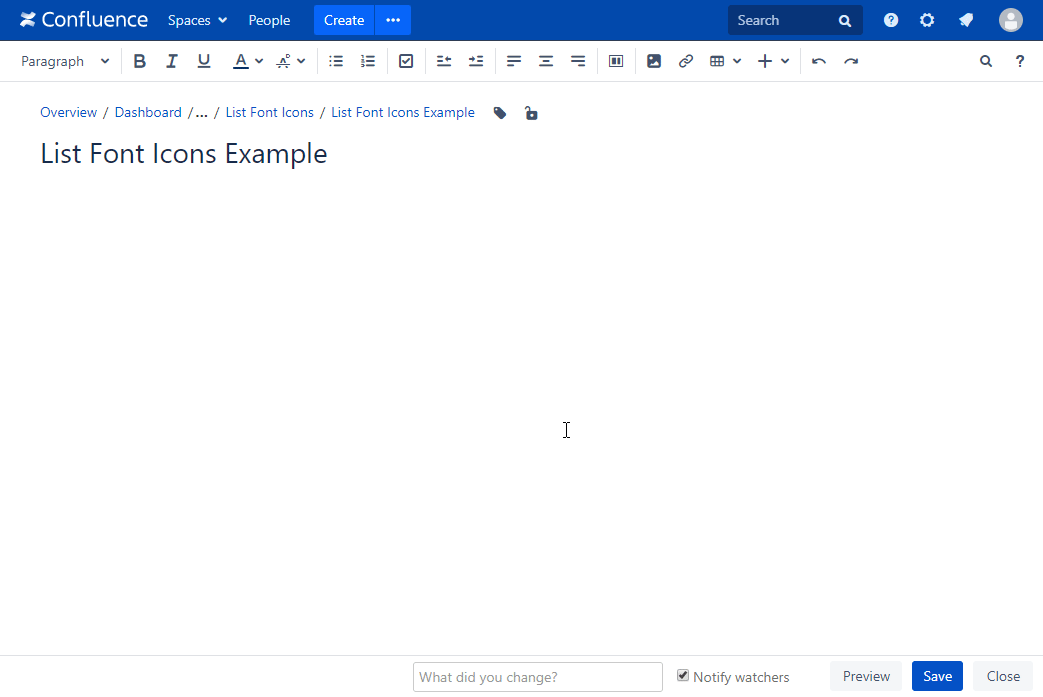
Task: Open the Paragraph style dropdown
Action: tap(65, 61)
